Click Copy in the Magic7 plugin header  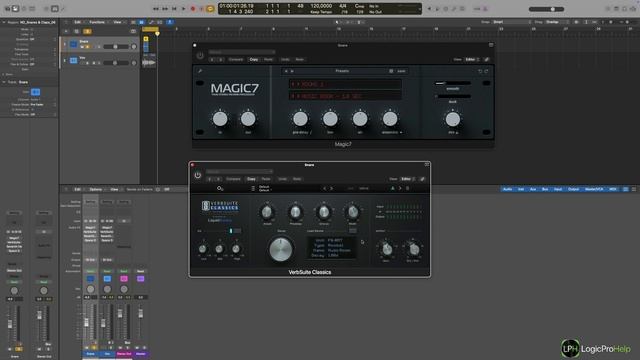(x=253, y=60)
